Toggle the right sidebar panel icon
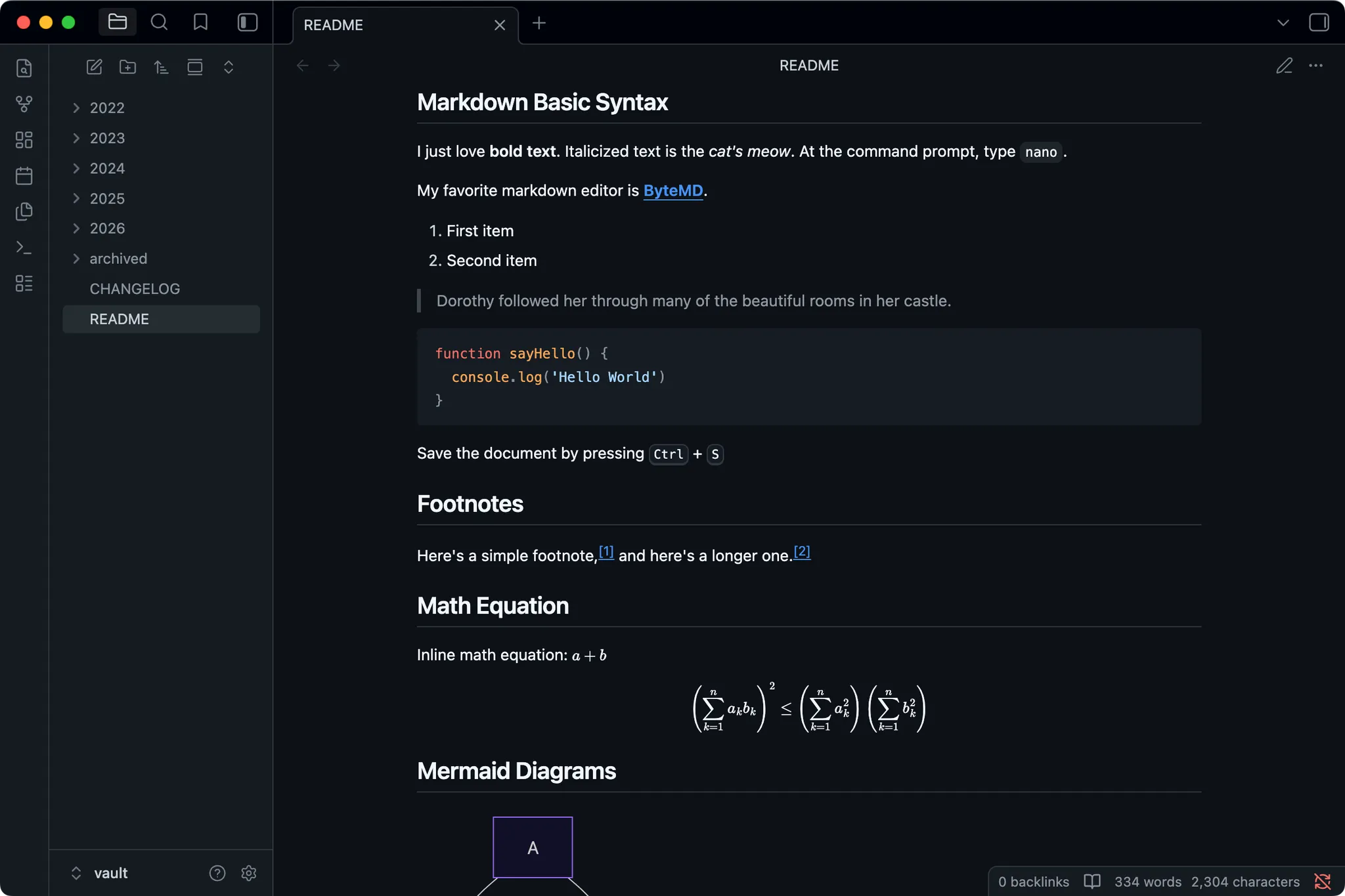The width and height of the screenshot is (1345, 896). tap(1319, 22)
